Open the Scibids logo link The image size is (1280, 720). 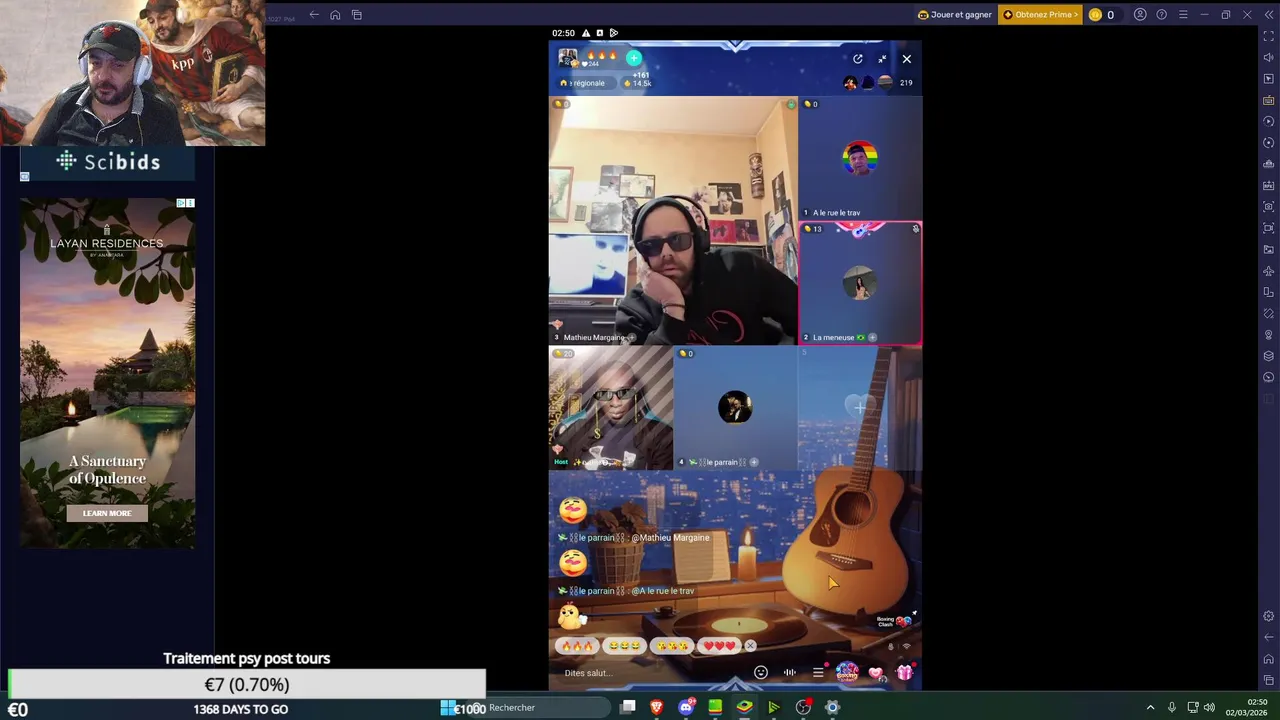[108, 161]
